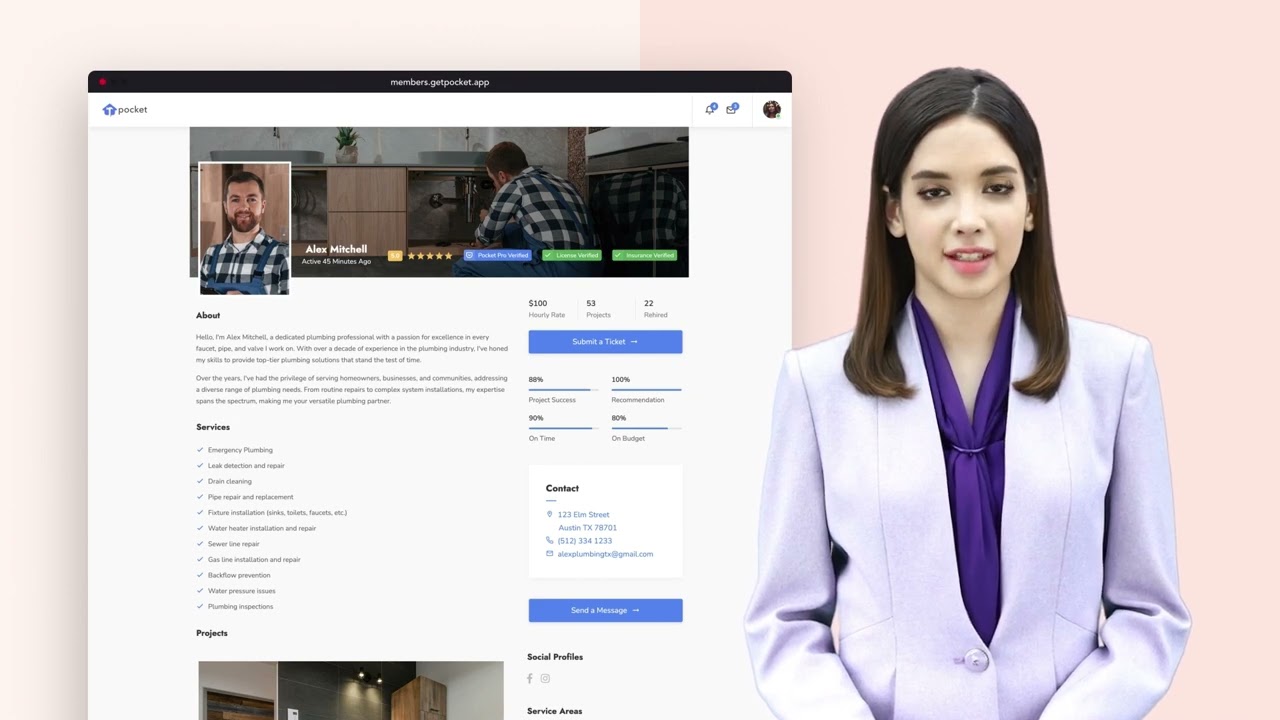Click the project photo thumbnail
Screen dimensions: 1280x720
[x=351, y=690]
